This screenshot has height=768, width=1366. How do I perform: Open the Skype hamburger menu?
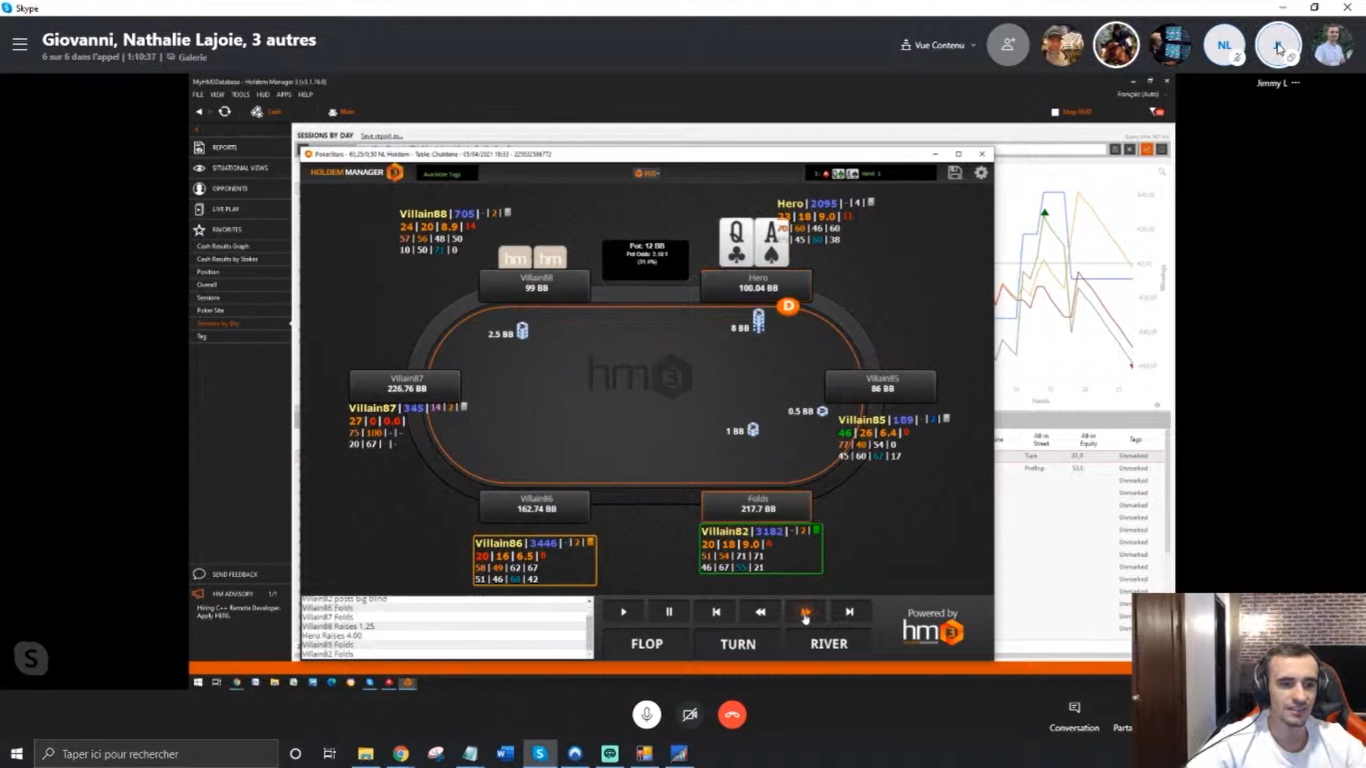(19, 44)
